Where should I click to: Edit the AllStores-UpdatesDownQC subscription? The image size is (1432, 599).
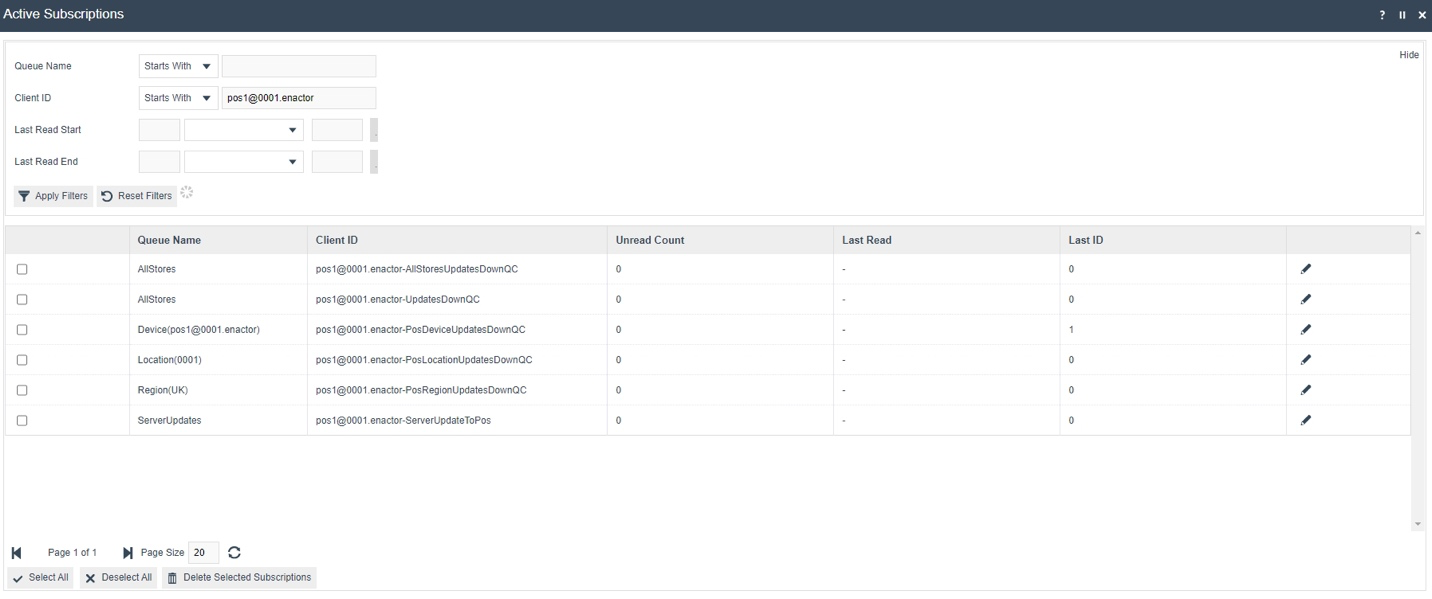pyautogui.click(x=1306, y=298)
